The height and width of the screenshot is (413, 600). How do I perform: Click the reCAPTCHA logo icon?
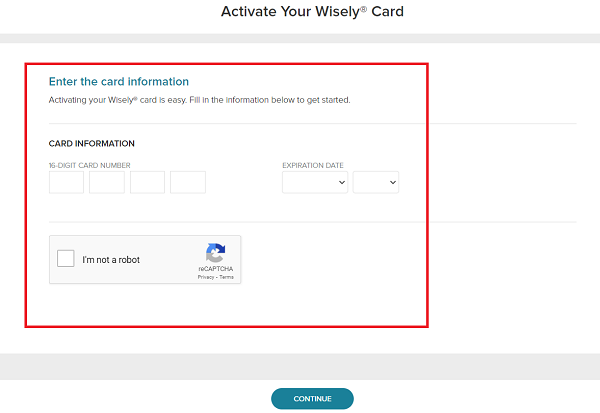pos(215,253)
